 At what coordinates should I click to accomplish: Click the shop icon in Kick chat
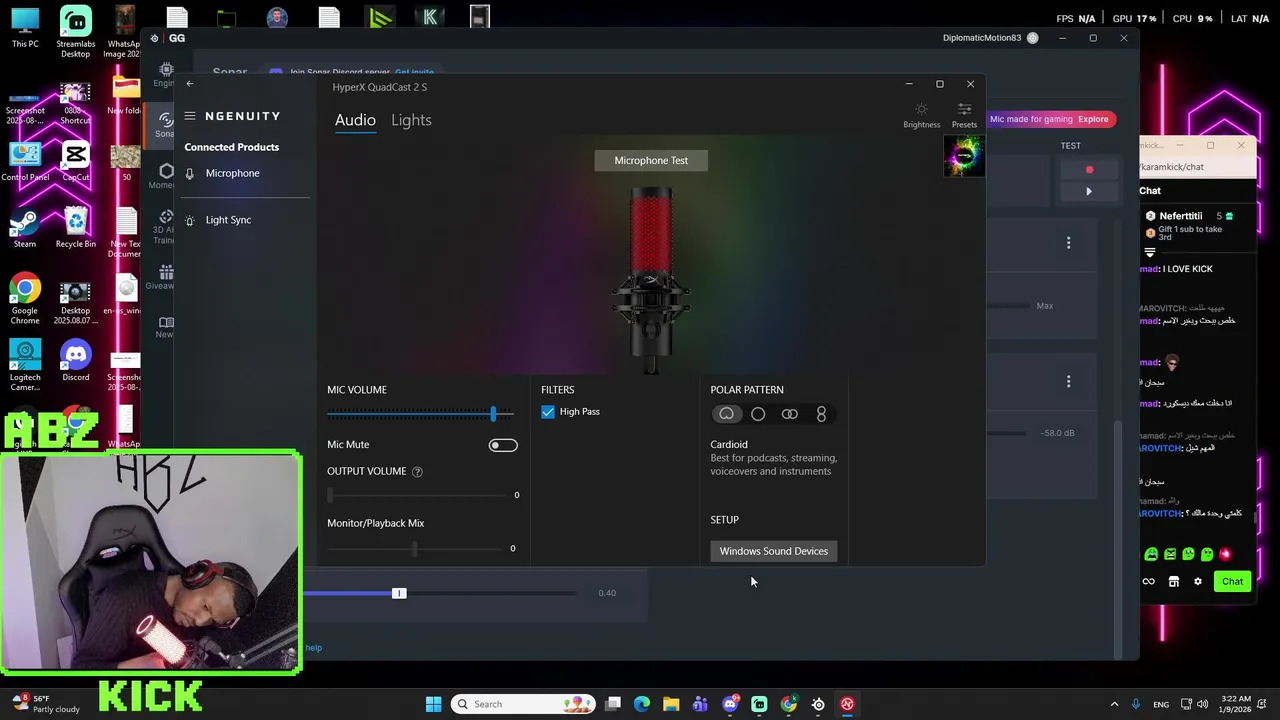1173,582
